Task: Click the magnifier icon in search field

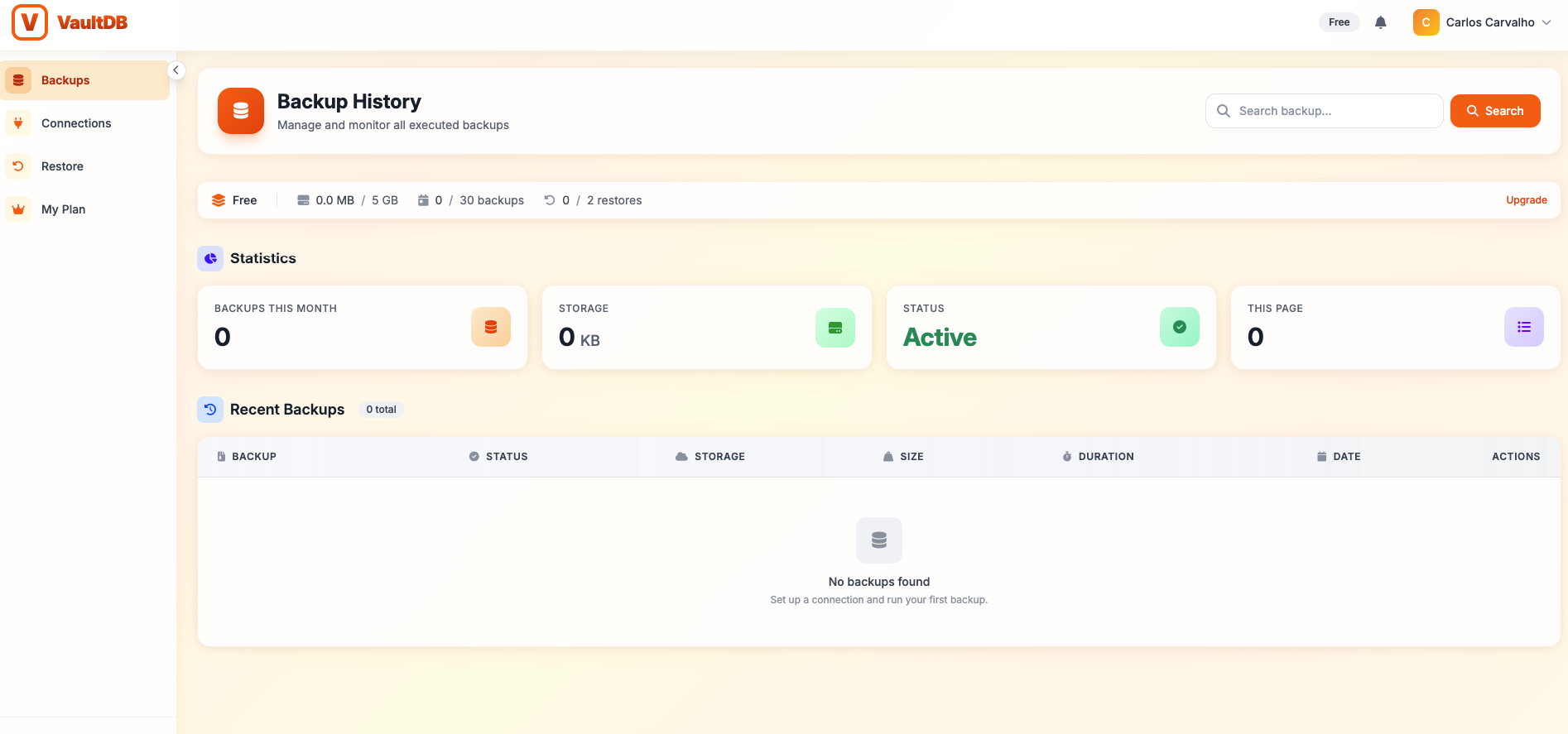Action: click(x=1223, y=111)
